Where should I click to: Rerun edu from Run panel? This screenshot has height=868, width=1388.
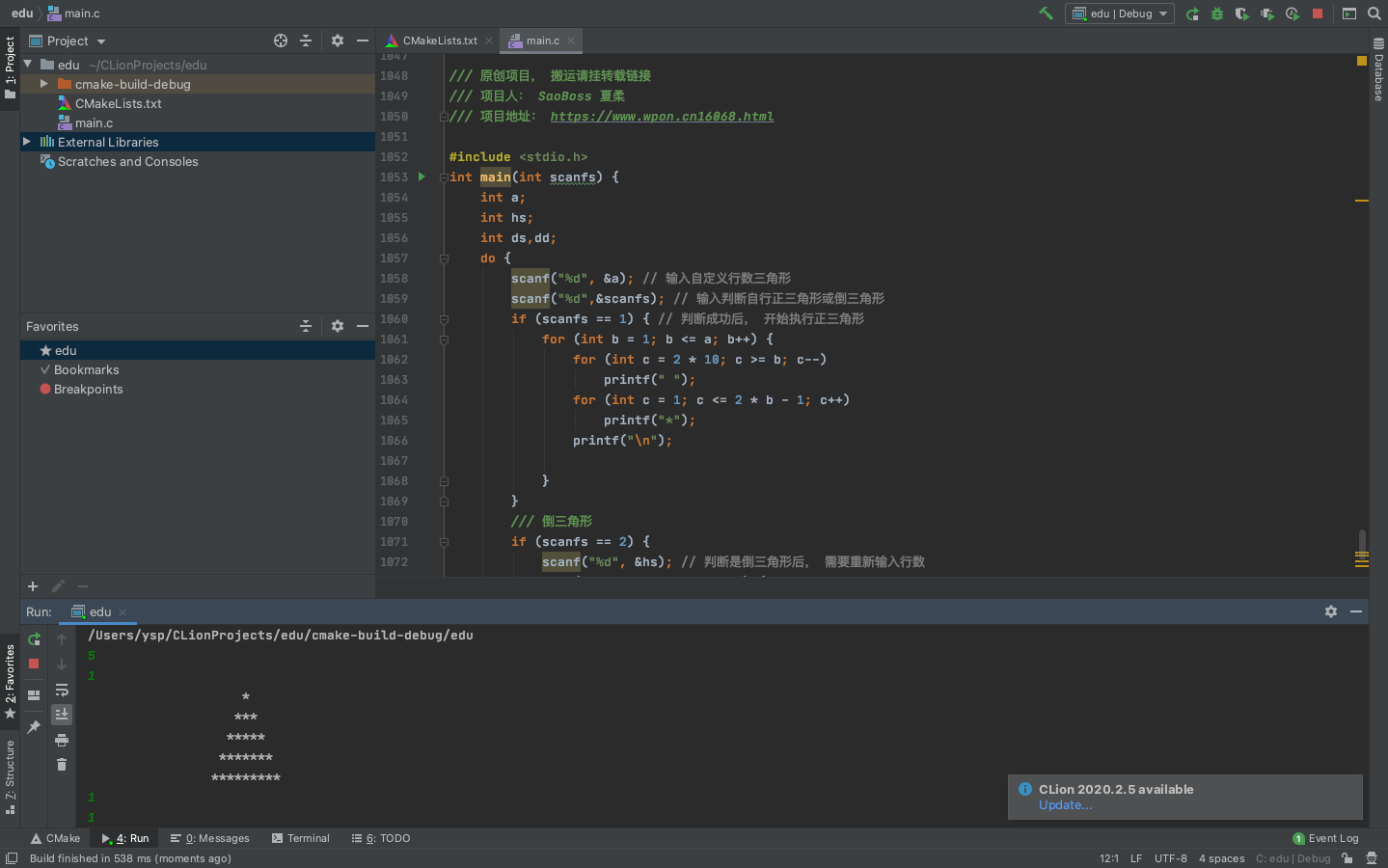34,639
